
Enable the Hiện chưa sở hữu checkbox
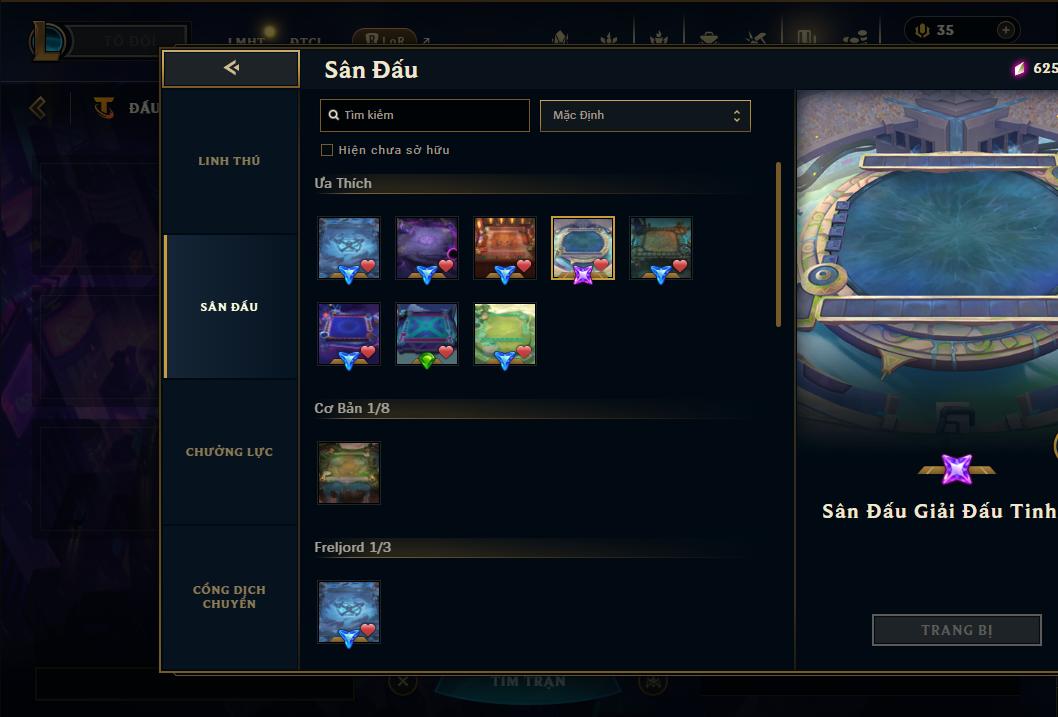click(327, 150)
